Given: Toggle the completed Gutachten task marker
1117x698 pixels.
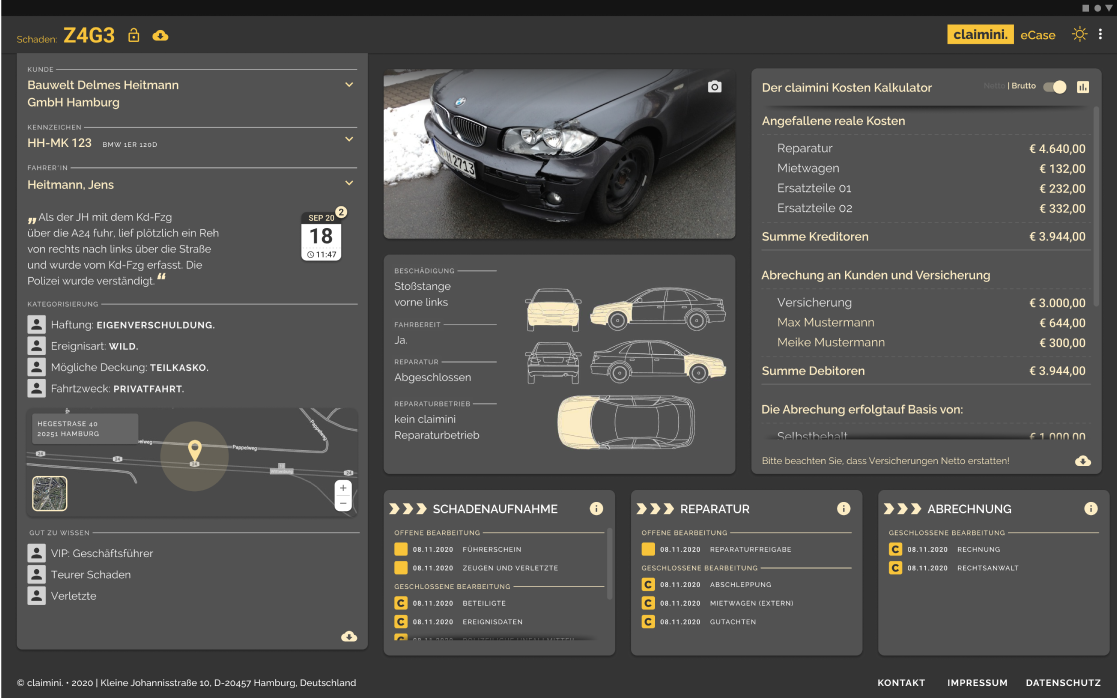Looking at the screenshot, I should tap(648, 621).
